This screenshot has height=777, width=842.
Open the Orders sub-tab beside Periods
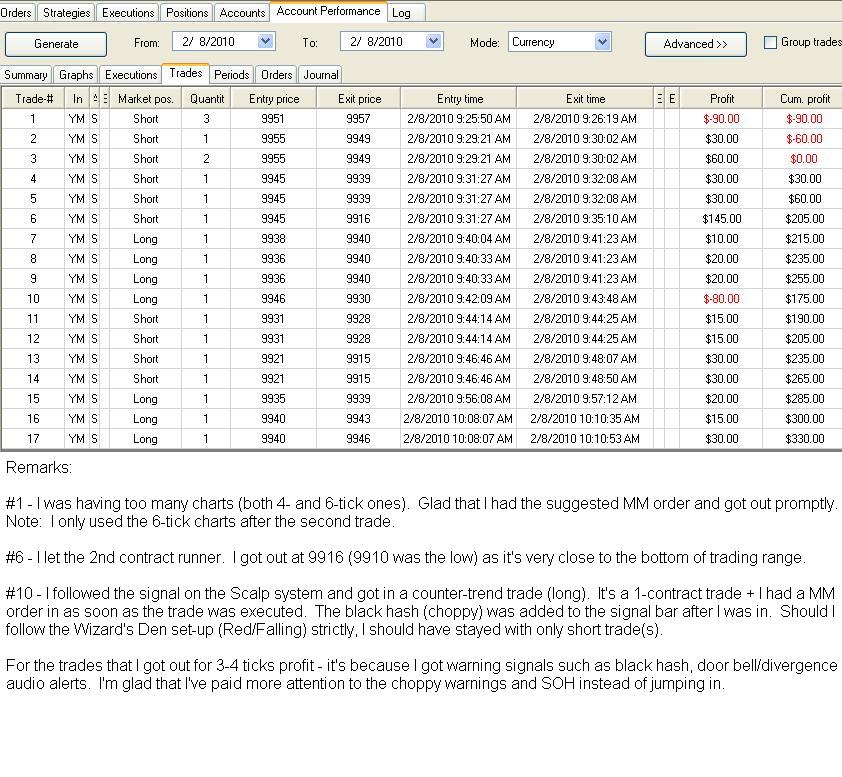(277, 75)
